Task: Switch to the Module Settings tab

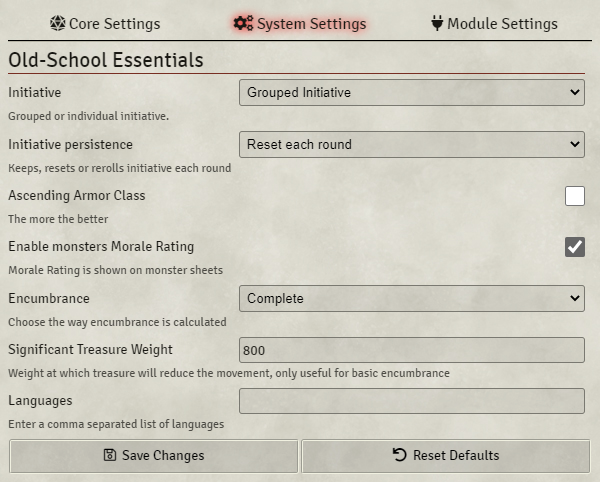Action: click(x=494, y=24)
